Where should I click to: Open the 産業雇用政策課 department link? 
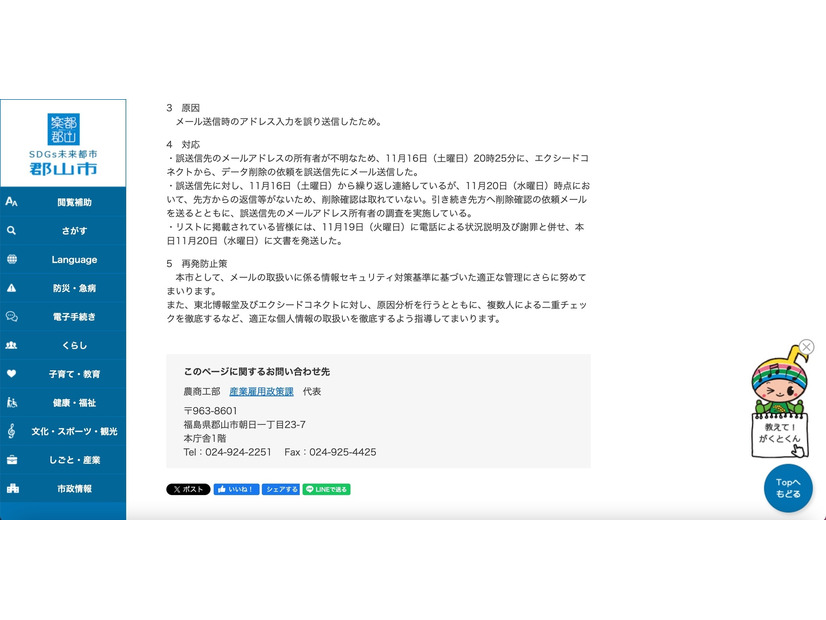click(261, 391)
